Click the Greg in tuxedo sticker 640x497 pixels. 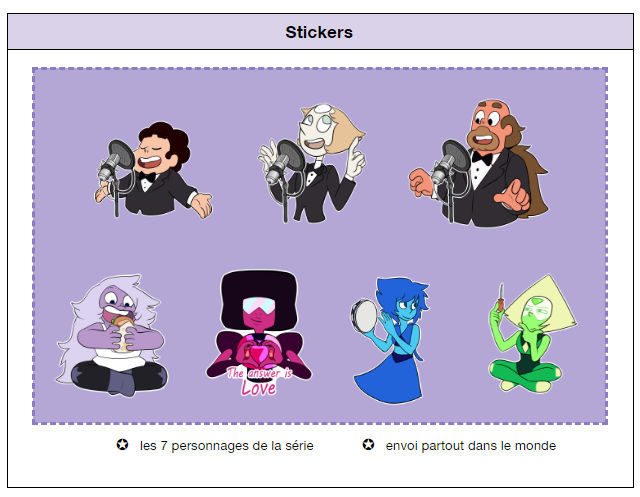(479, 163)
